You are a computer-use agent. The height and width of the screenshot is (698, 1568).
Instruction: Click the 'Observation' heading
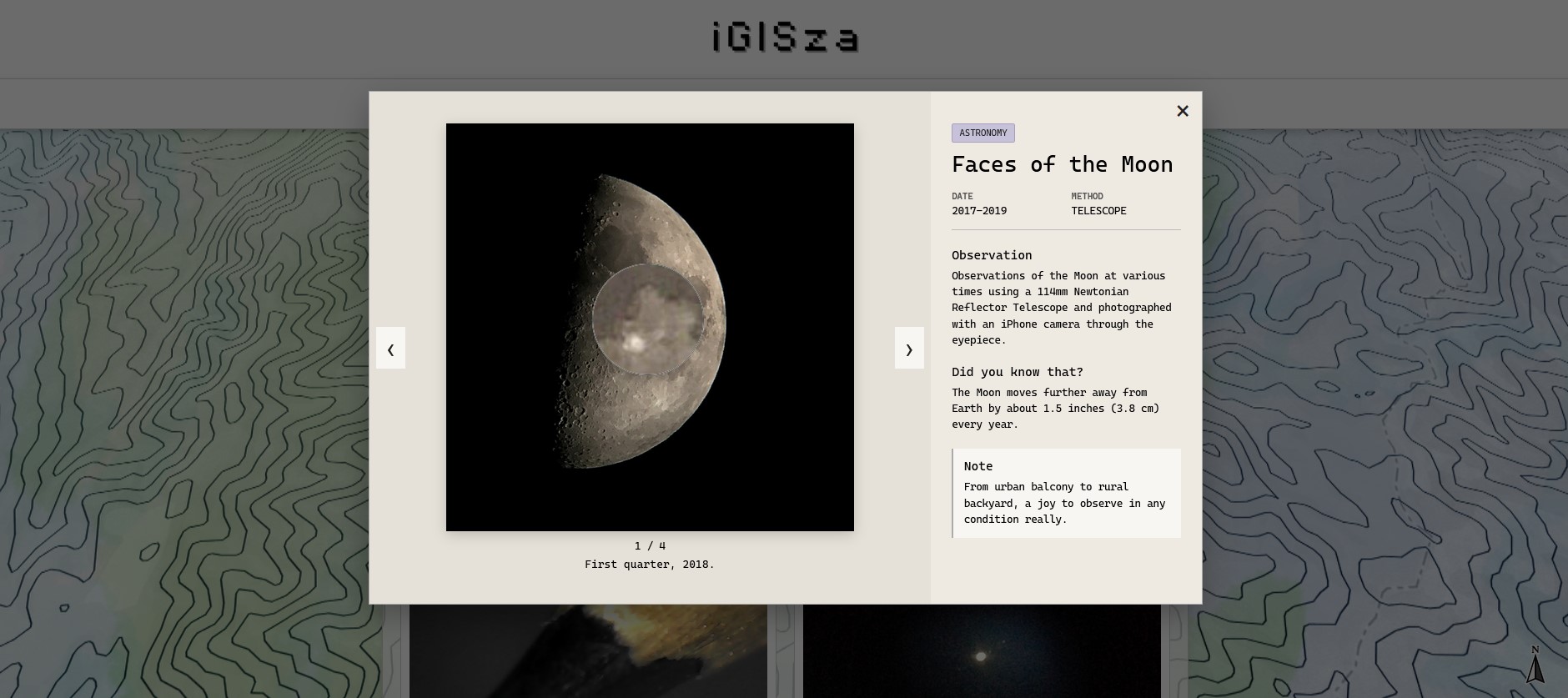[x=992, y=255]
